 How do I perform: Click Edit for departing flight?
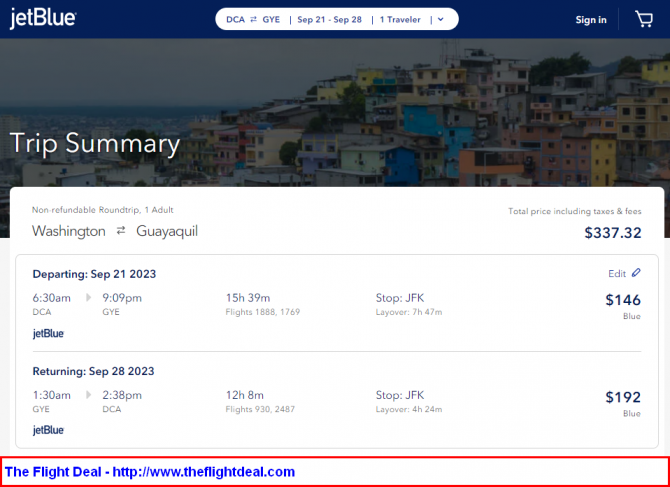click(617, 273)
